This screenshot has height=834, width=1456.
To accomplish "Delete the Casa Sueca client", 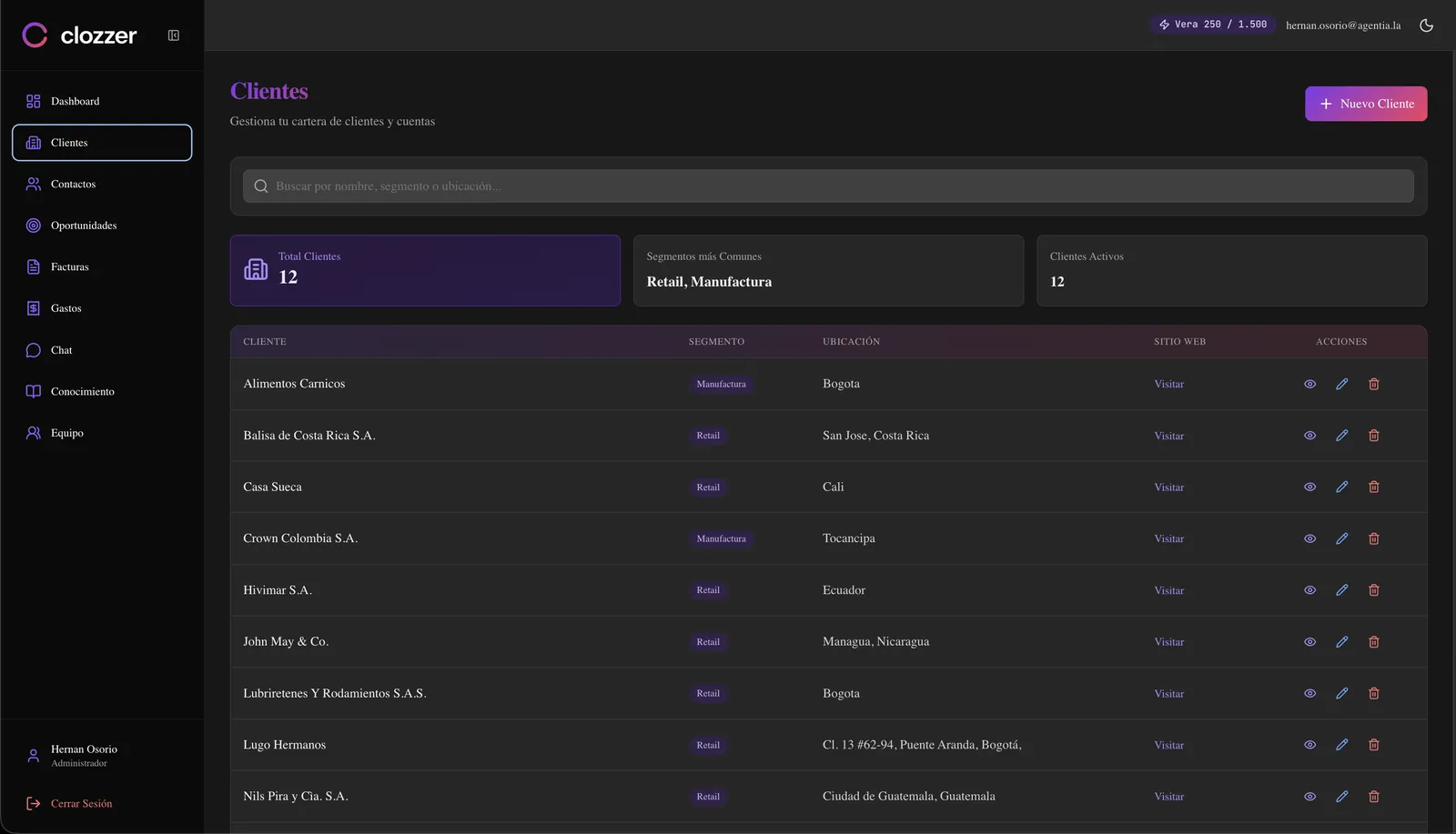I will click(1374, 487).
